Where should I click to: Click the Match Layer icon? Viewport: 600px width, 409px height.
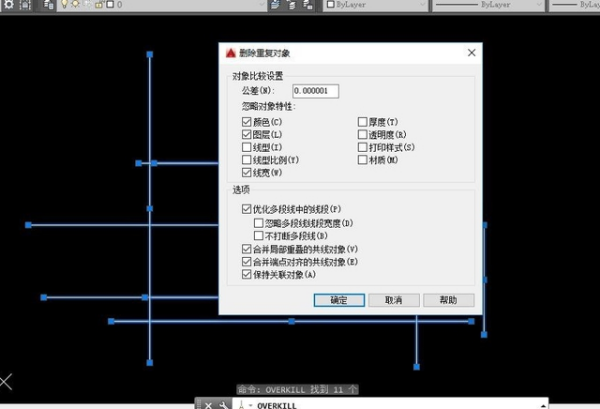point(291,5)
